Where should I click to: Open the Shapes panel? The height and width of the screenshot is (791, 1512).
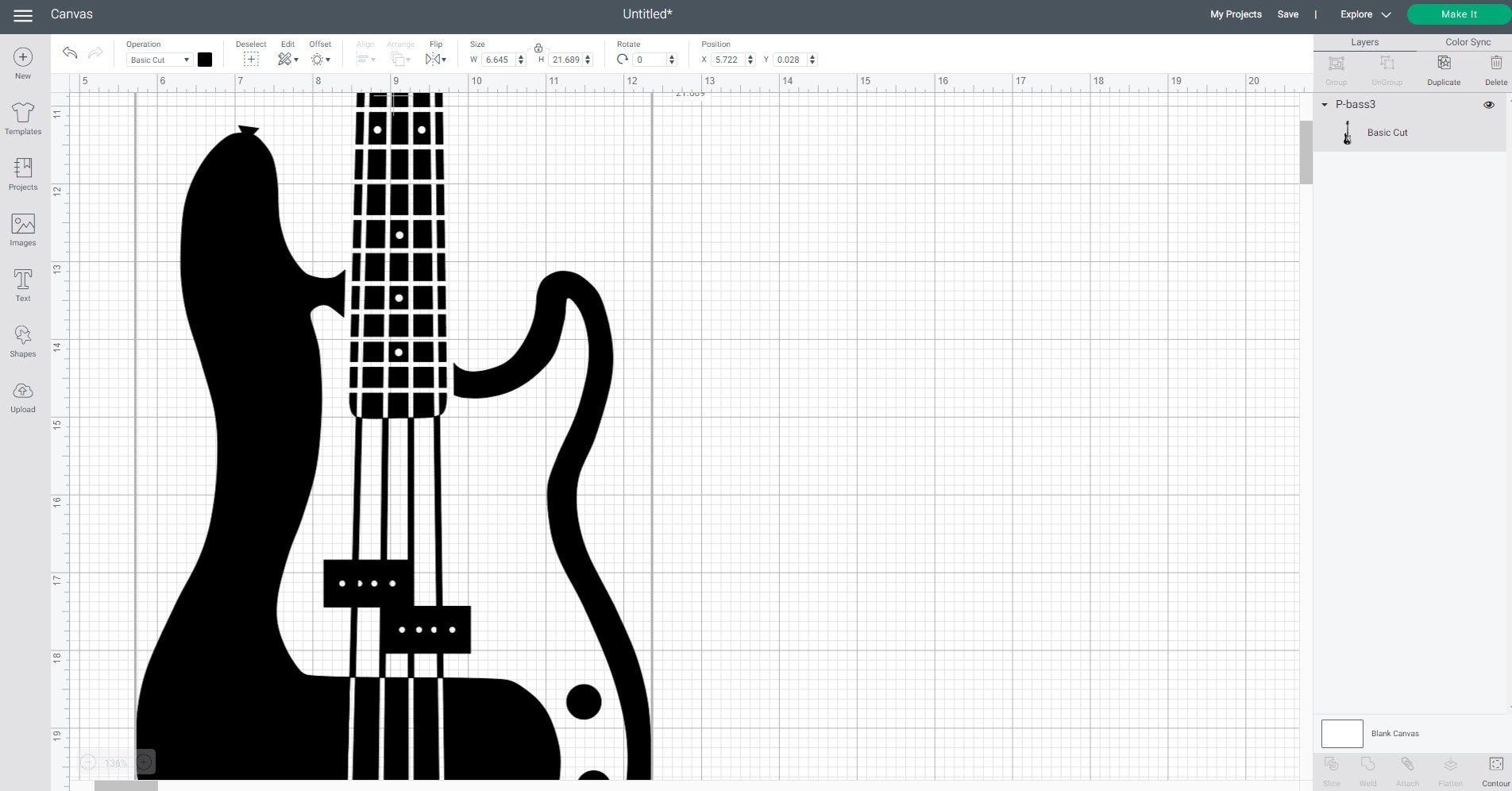point(22,339)
